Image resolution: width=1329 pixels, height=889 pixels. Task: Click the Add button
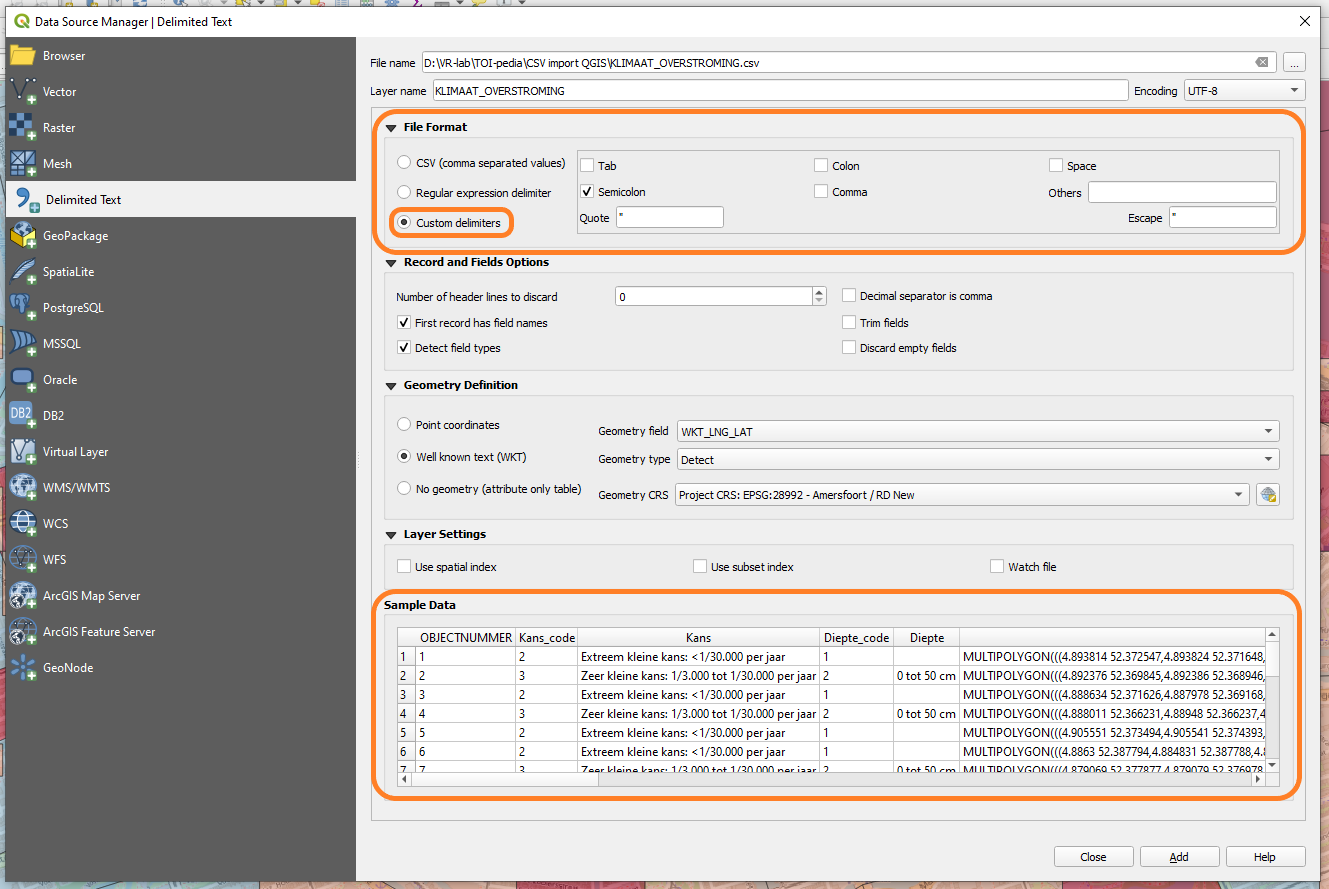point(1179,856)
